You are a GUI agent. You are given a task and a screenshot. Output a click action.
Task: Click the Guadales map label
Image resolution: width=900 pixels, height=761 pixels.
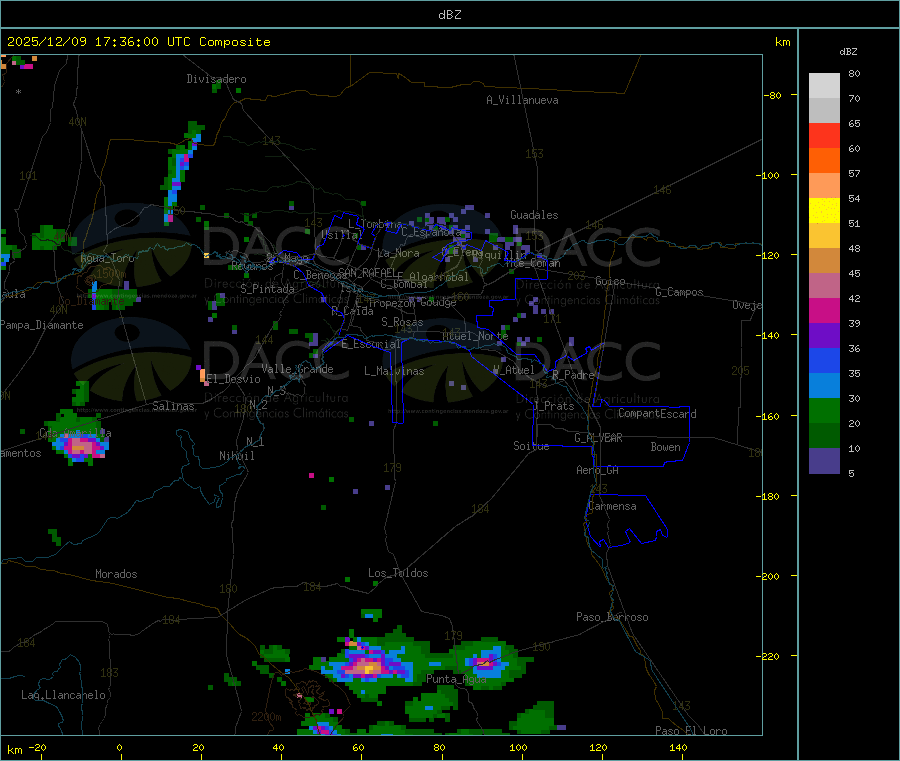click(534, 215)
